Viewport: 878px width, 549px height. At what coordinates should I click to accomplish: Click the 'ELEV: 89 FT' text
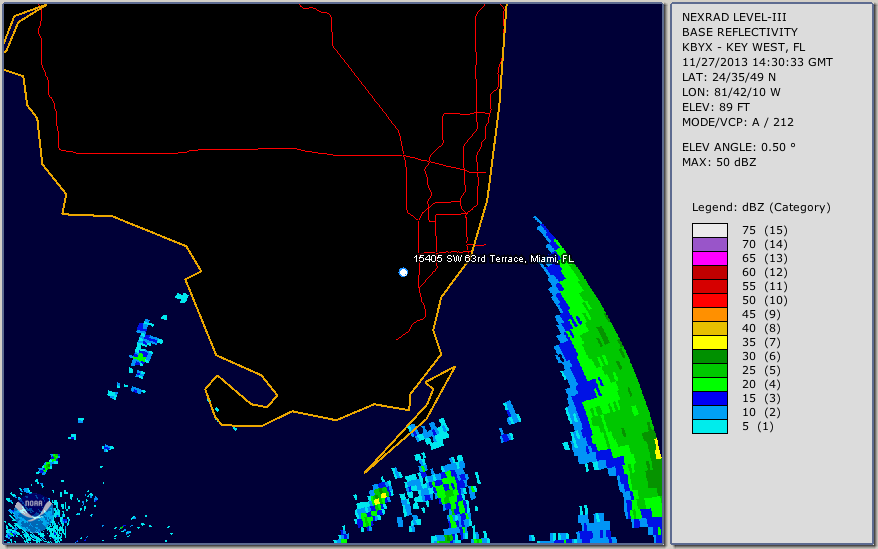pyautogui.click(x=715, y=108)
